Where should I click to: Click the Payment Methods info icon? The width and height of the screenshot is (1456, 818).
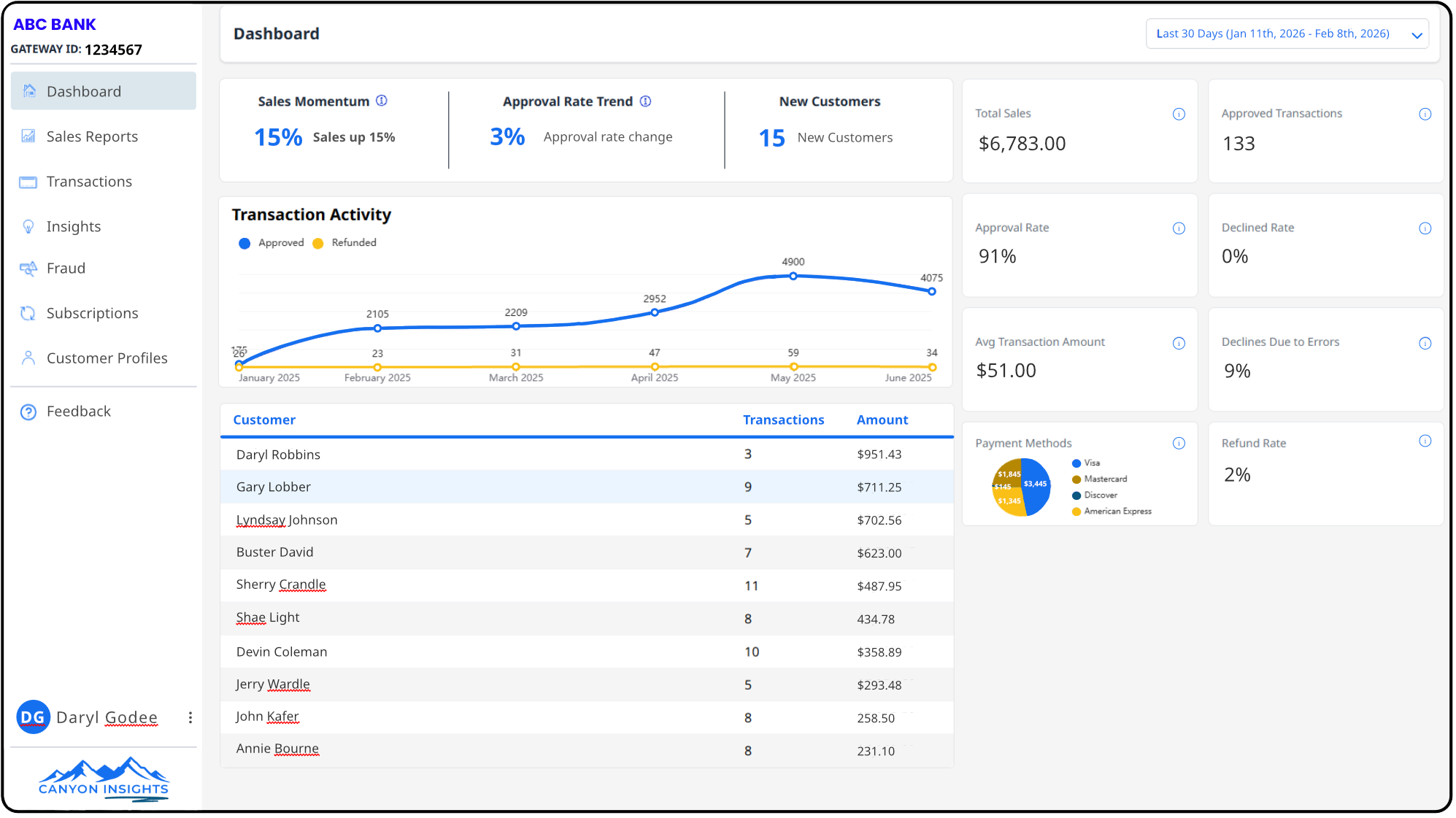1179,443
